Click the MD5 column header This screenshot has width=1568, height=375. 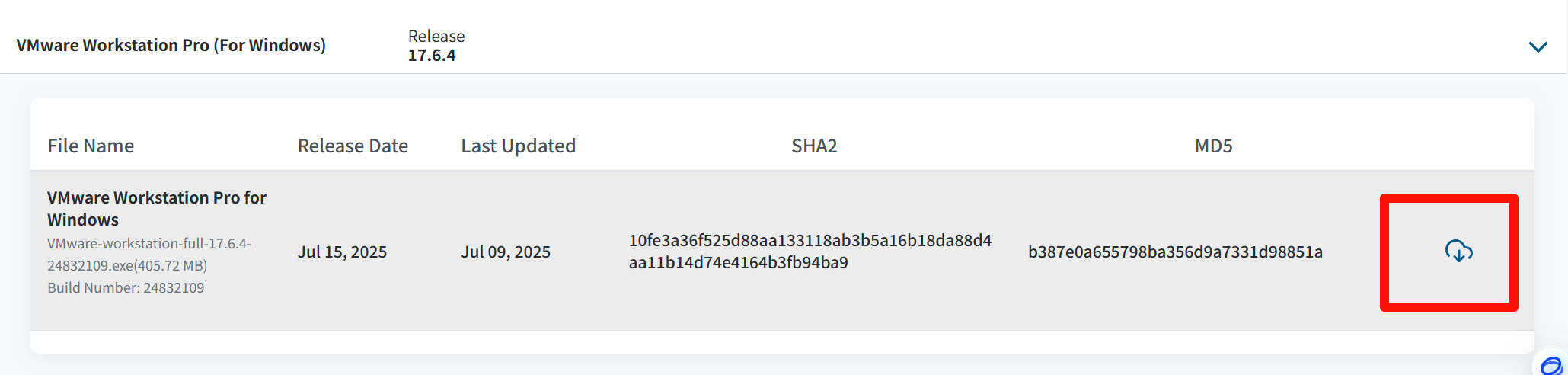point(1213,146)
